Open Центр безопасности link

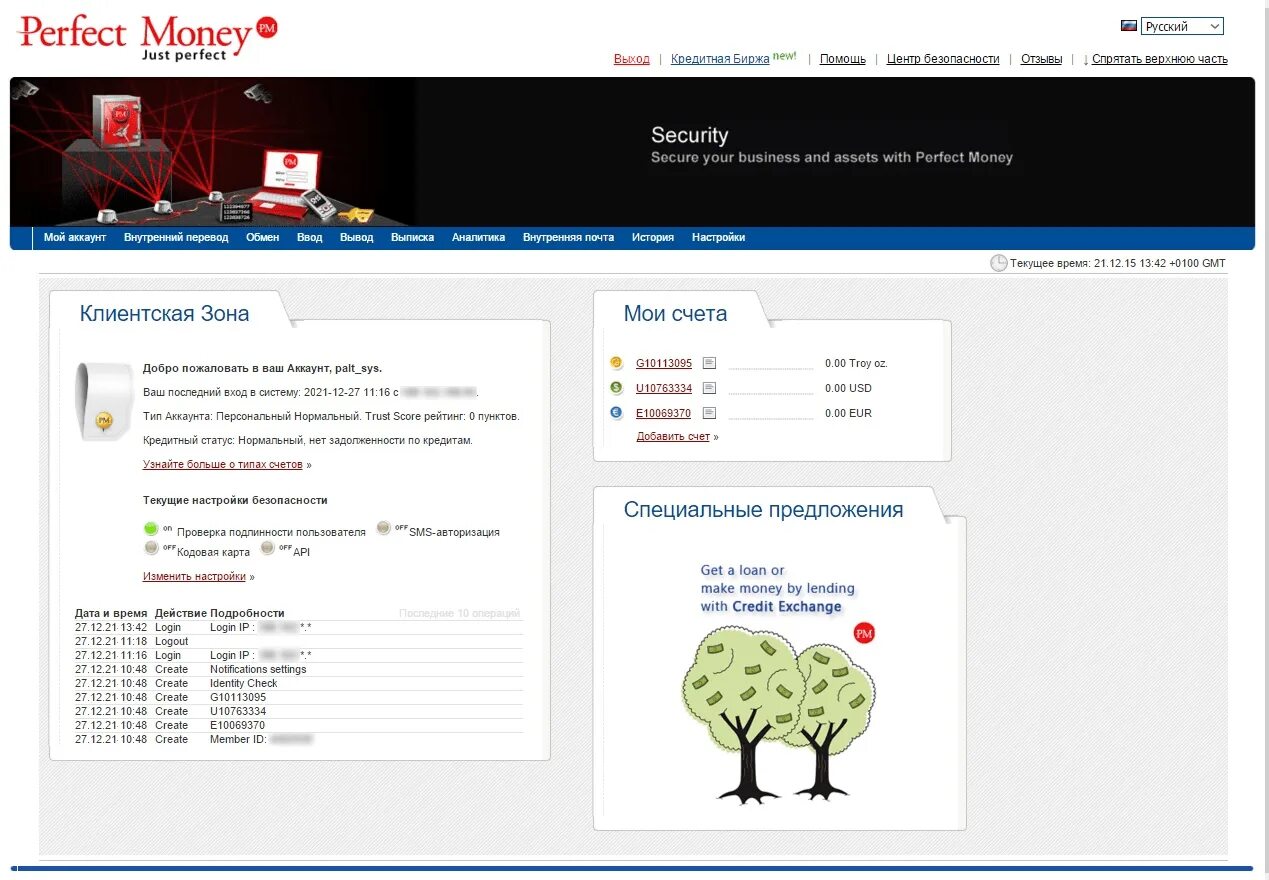point(943,59)
